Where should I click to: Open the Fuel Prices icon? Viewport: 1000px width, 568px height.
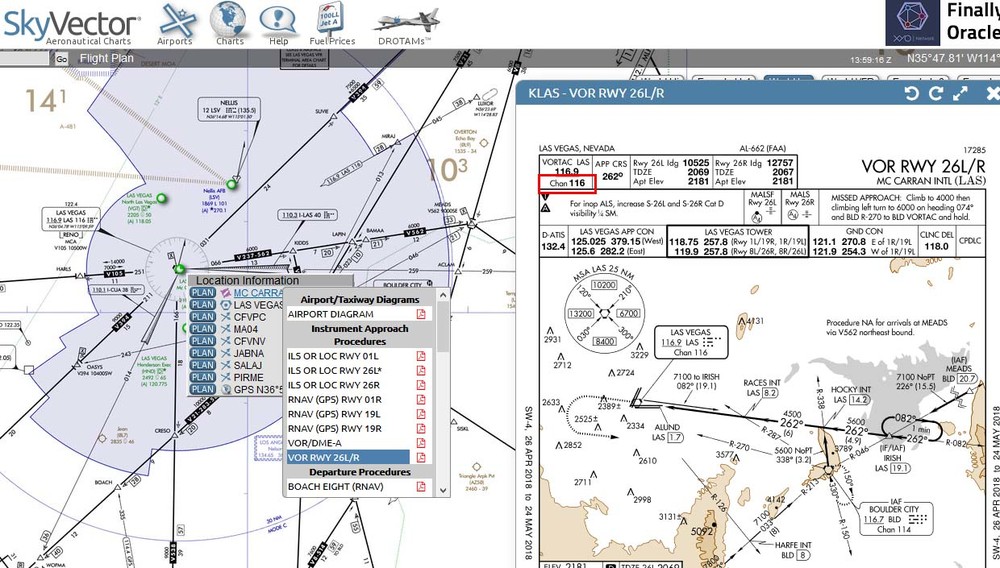click(x=332, y=23)
